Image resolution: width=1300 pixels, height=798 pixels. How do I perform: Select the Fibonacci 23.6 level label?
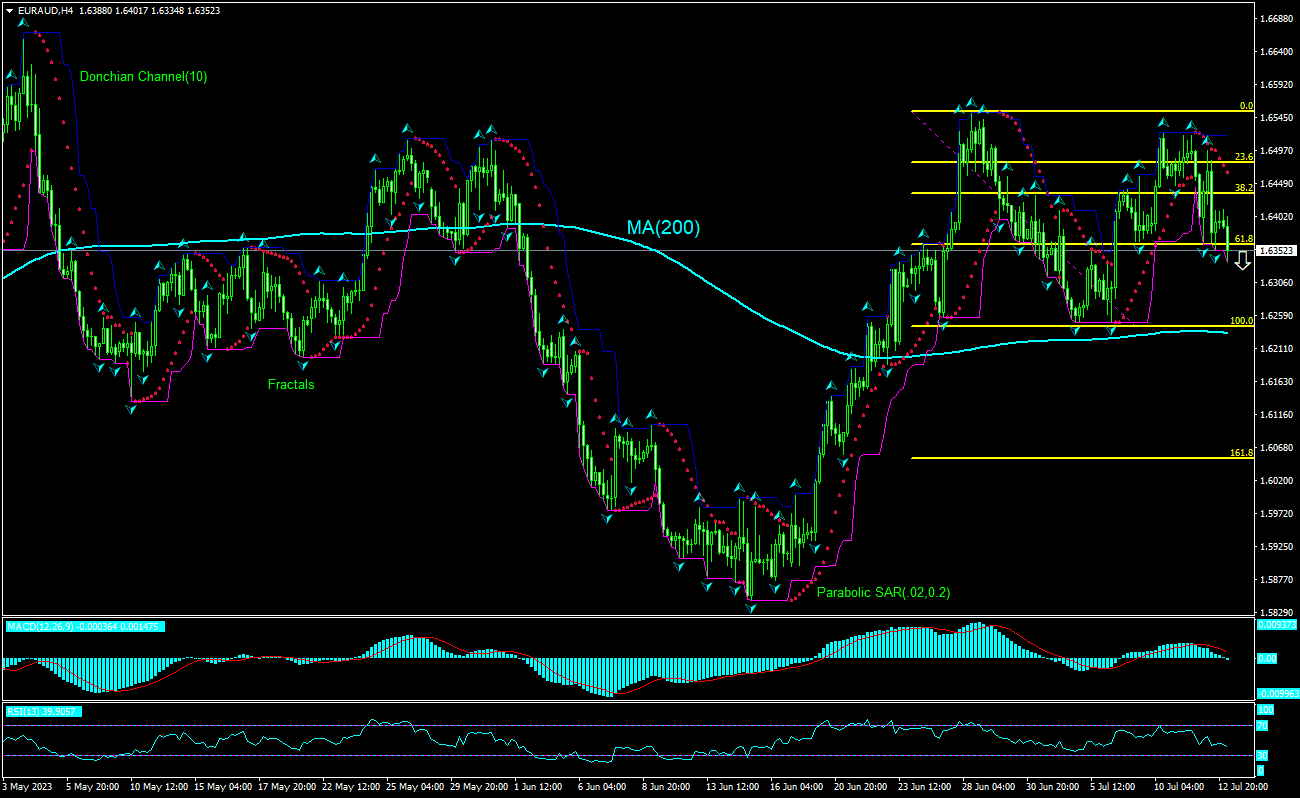[1243, 156]
